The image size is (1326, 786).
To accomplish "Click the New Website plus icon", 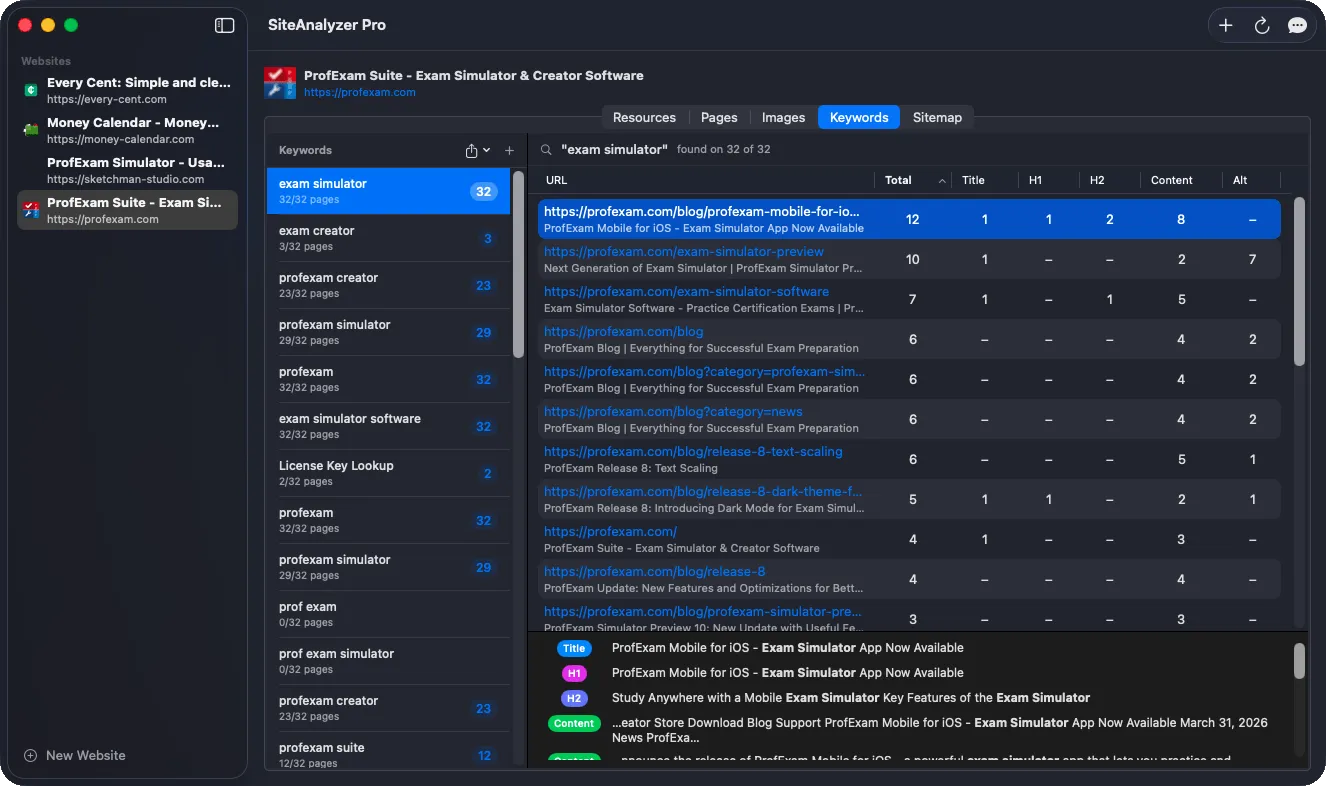I will click(x=30, y=755).
